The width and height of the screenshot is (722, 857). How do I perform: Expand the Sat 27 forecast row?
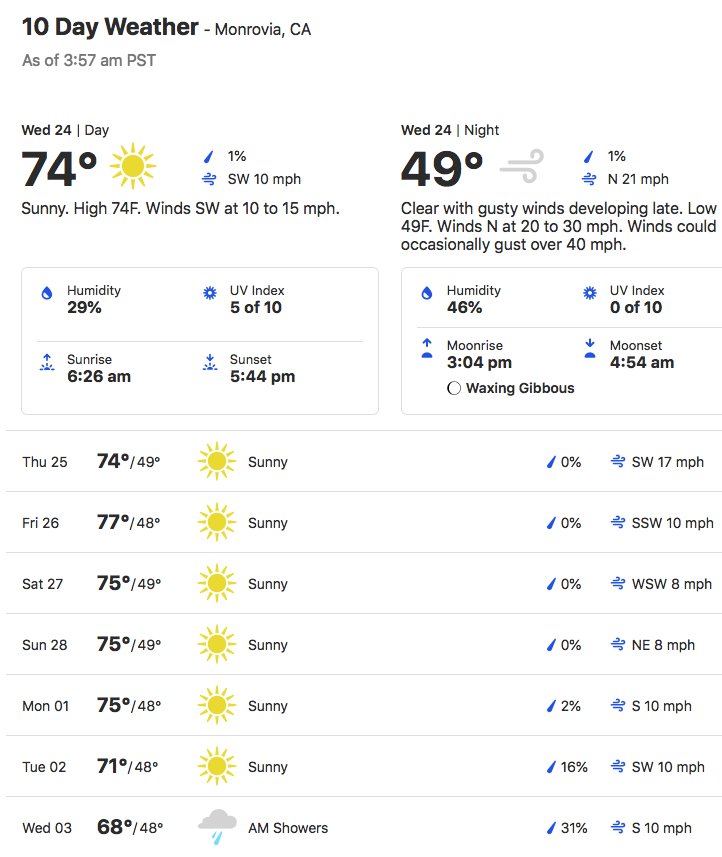point(364,583)
